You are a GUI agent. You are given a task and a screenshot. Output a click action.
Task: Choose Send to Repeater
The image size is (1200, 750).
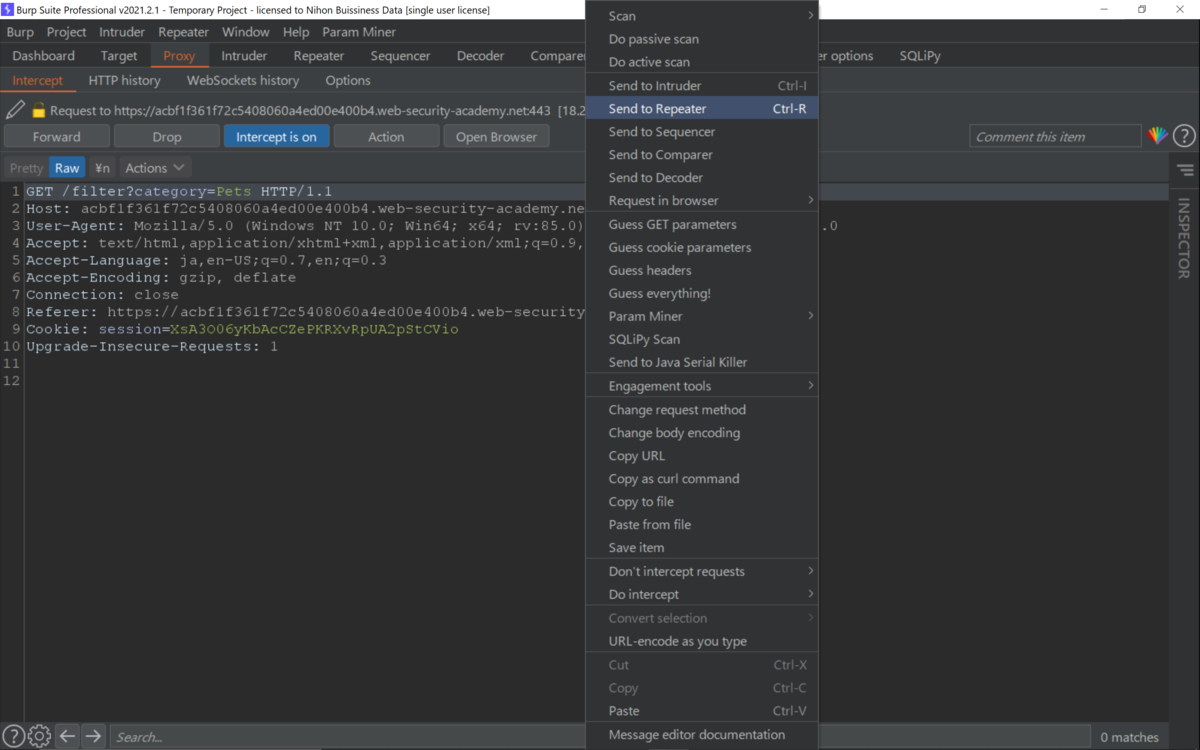click(702, 108)
